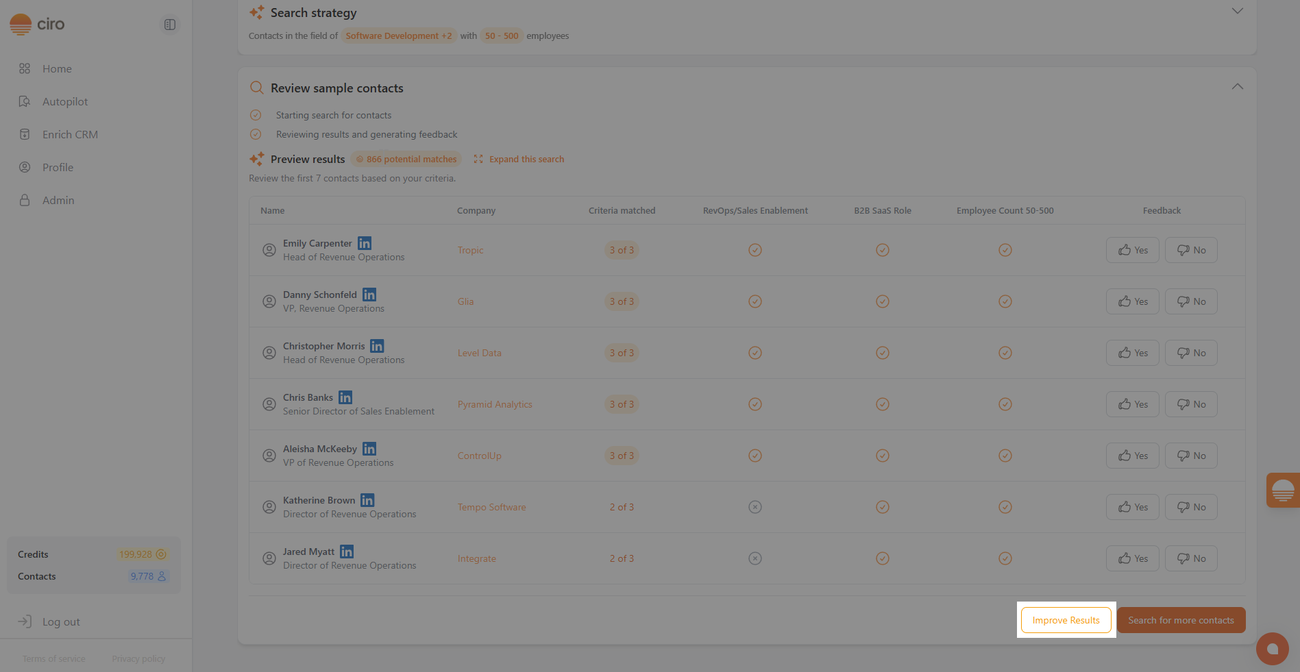Click Katherine Brown's avatar icon
1300x672 pixels.
coord(269,507)
